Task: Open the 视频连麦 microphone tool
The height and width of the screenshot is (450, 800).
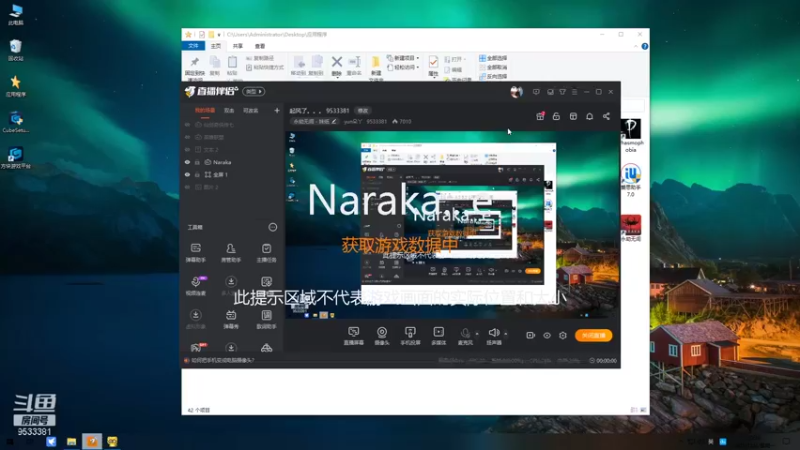Action: pyautogui.click(x=195, y=286)
